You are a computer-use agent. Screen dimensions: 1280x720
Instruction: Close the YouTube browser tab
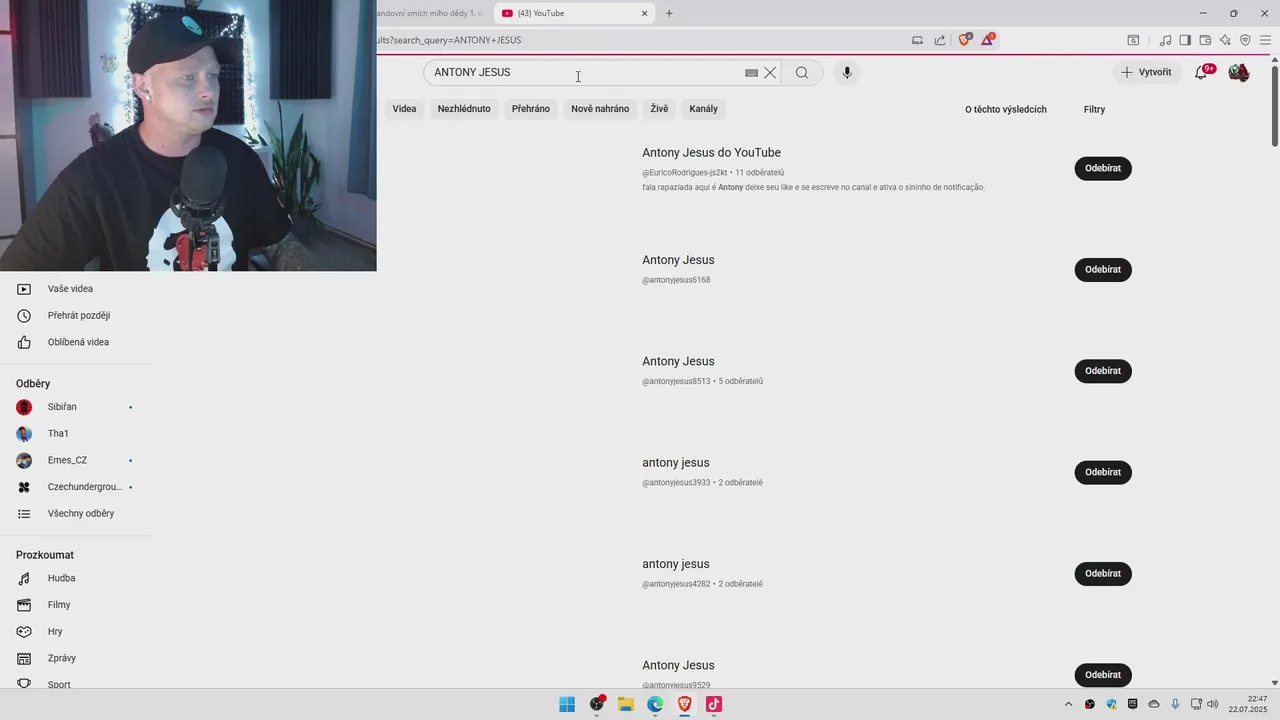pos(645,13)
